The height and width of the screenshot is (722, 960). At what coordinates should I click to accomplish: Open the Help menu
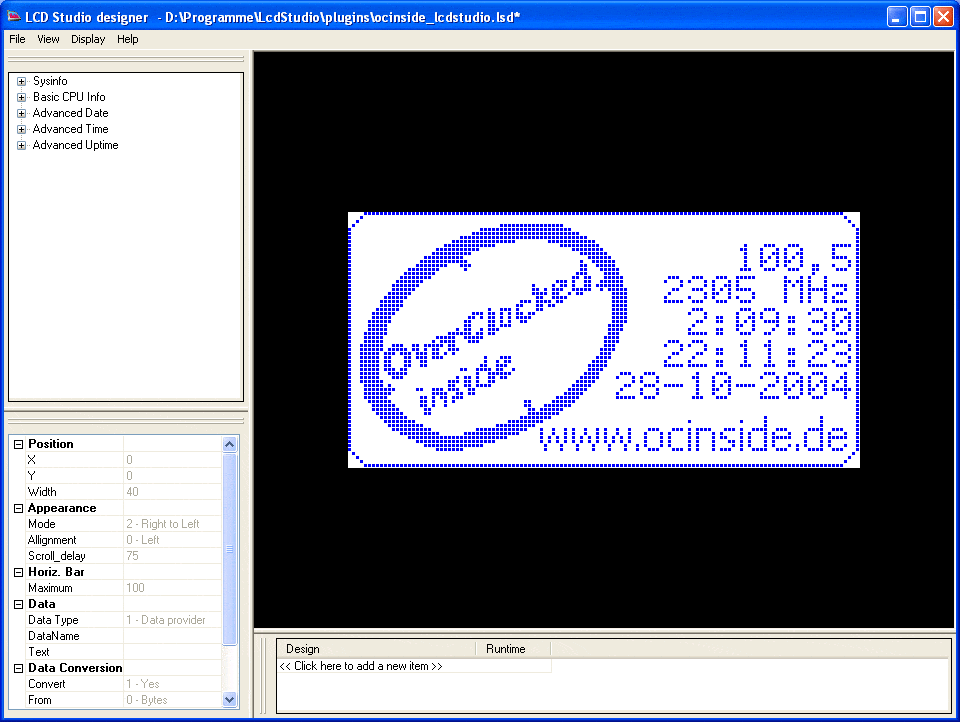click(127, 39)
